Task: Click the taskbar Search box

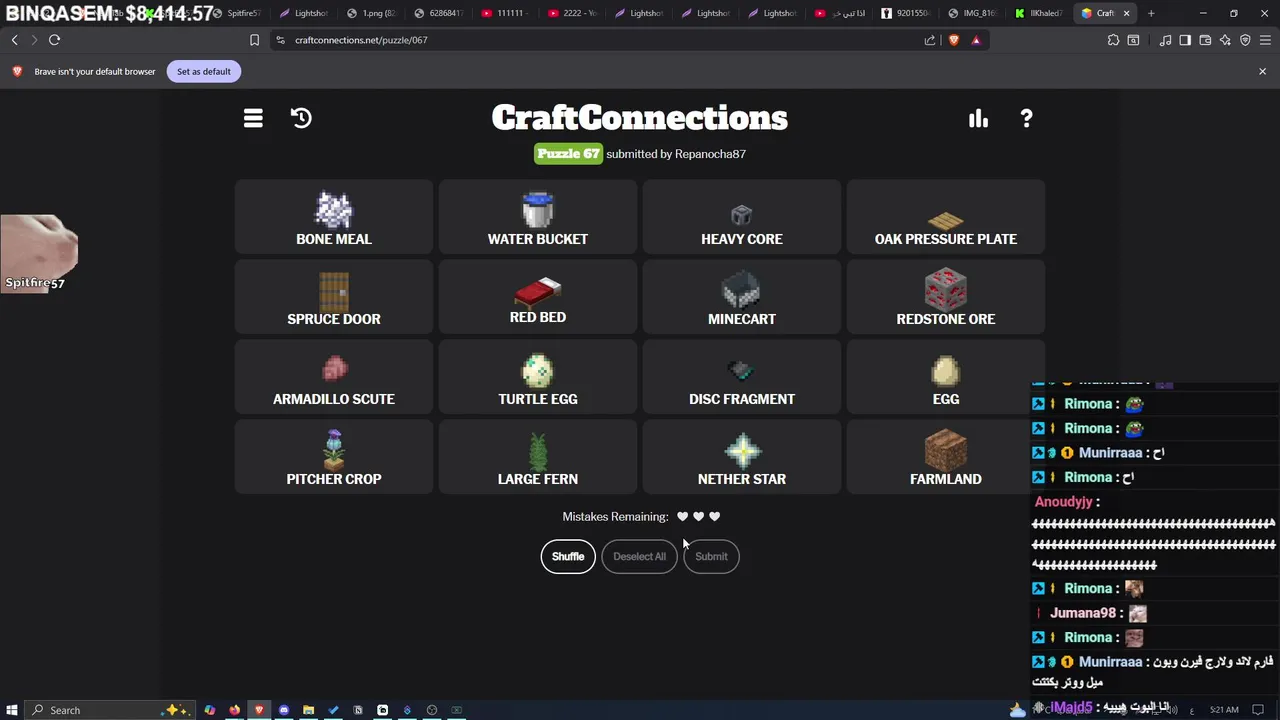Action: [x=110, y=710]
